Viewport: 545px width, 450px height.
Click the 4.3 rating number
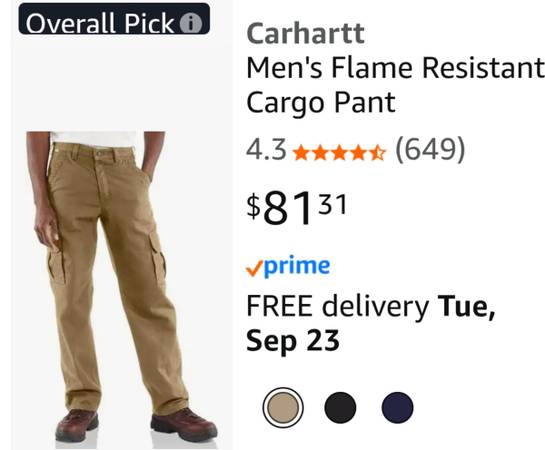click(266, 149)
